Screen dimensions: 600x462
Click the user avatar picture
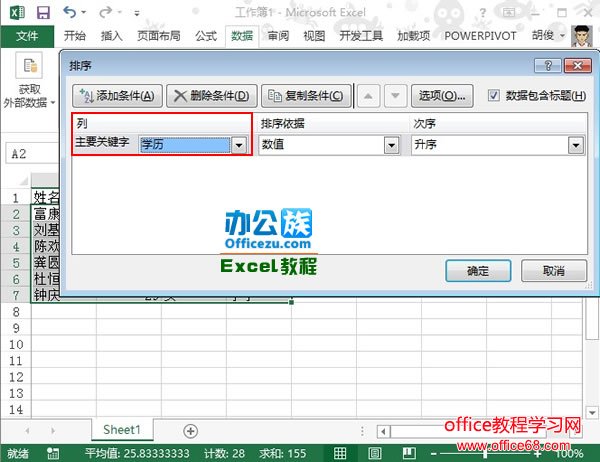(x=582, y=36)
